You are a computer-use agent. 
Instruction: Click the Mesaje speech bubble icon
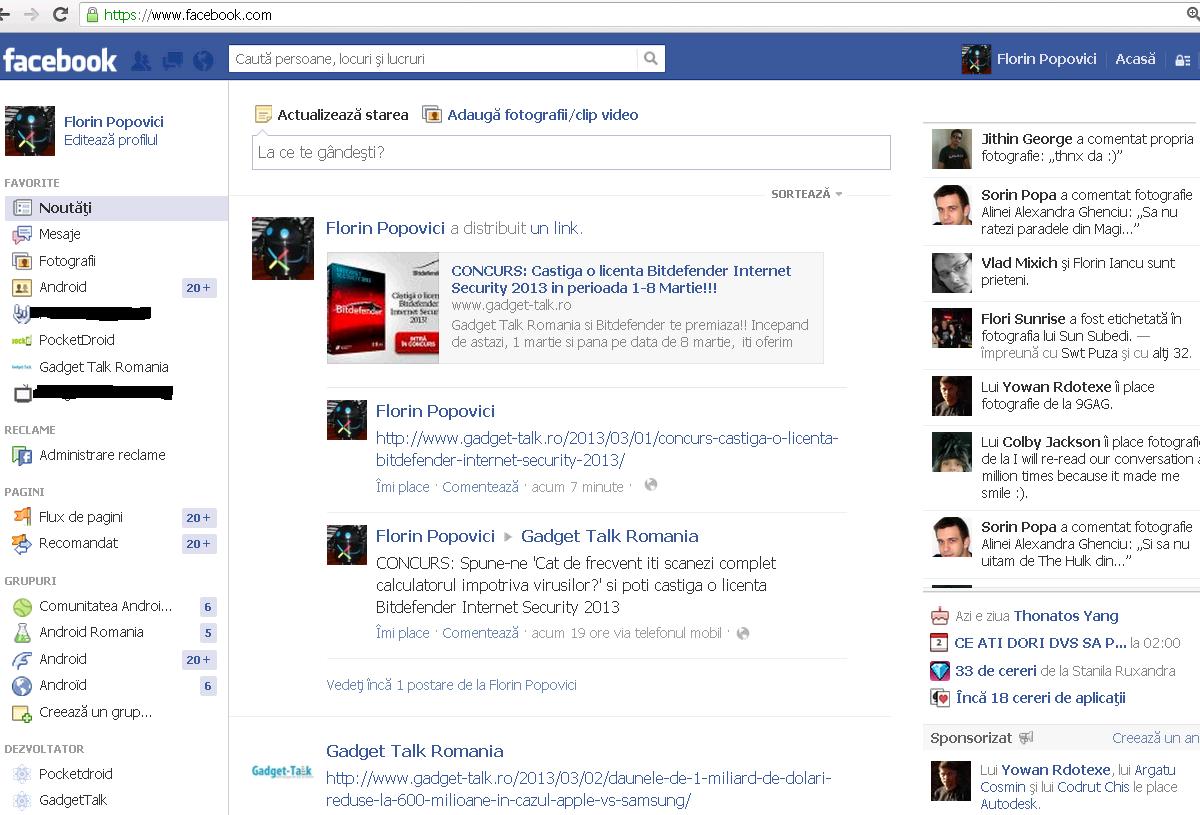(x=22, y=234)
